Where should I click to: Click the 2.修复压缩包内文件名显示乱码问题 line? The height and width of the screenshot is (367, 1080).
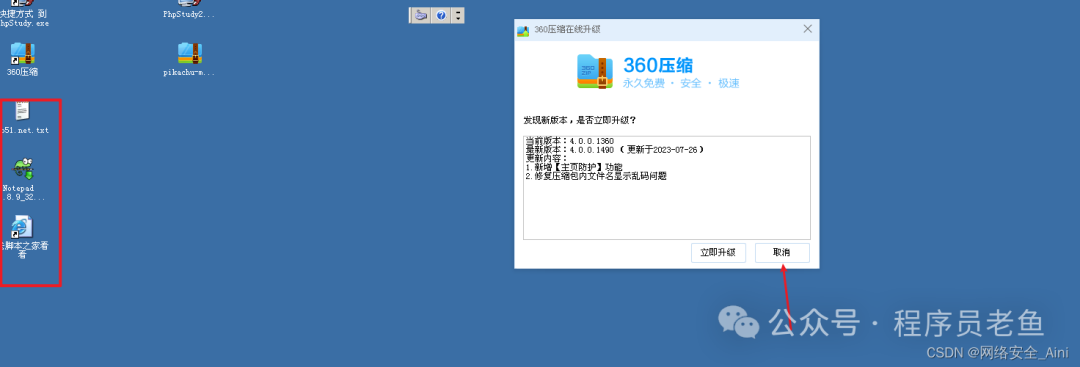point(596,176)
